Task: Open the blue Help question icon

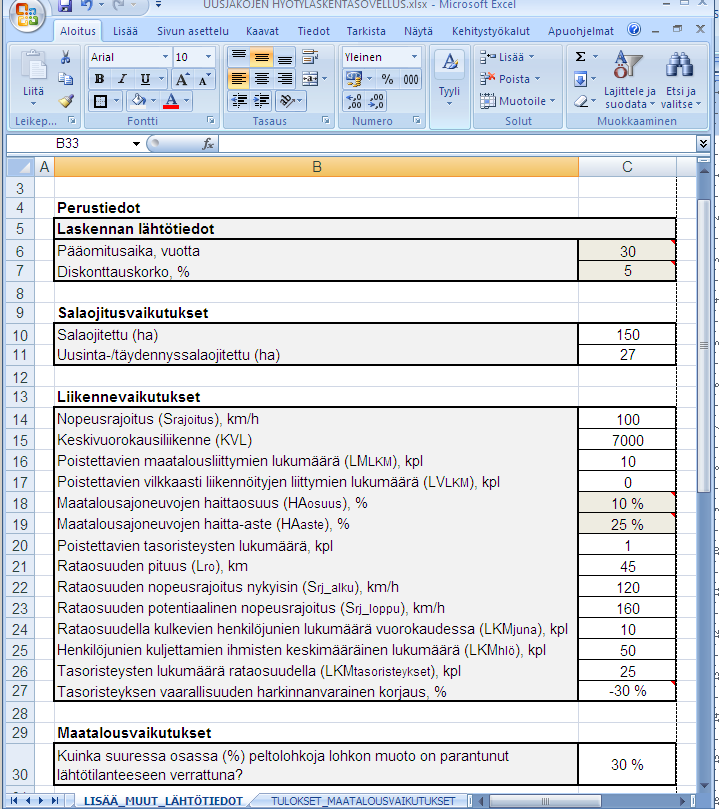Action: coord(634,29)
